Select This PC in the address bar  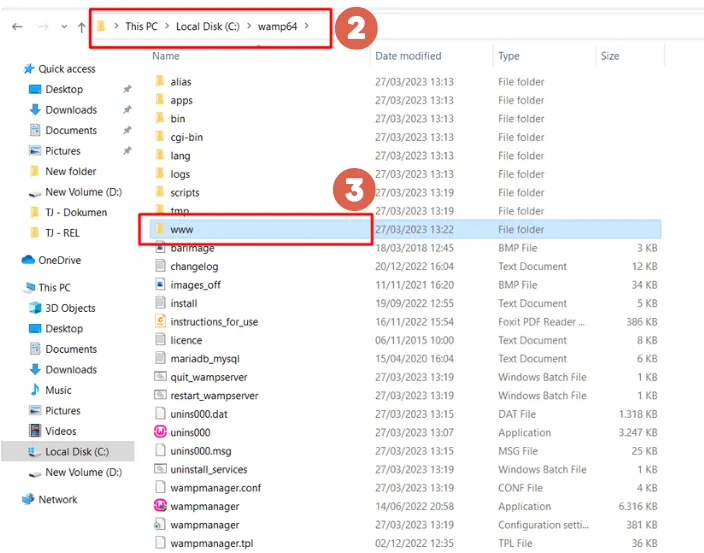(141, 26)
